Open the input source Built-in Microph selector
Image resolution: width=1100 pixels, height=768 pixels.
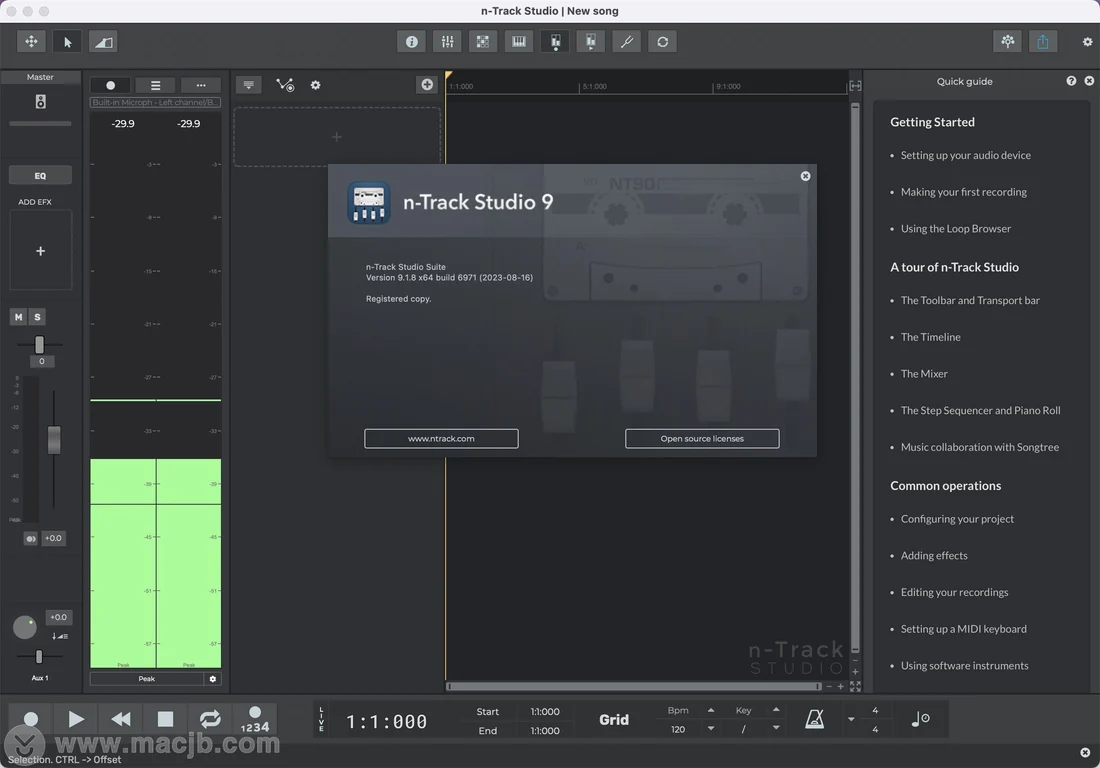point(155,102)
